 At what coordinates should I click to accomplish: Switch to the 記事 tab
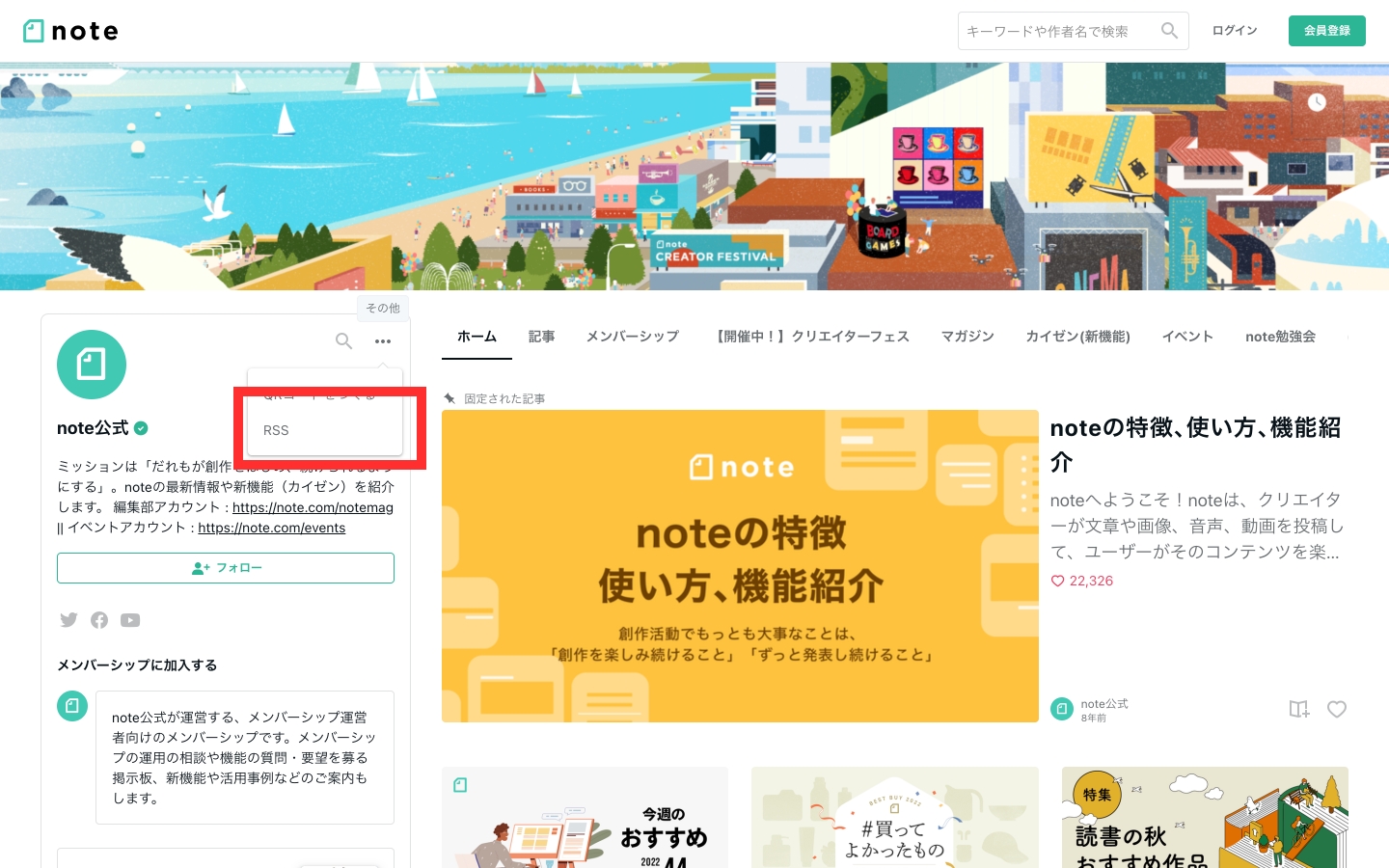tap(541, 337)
